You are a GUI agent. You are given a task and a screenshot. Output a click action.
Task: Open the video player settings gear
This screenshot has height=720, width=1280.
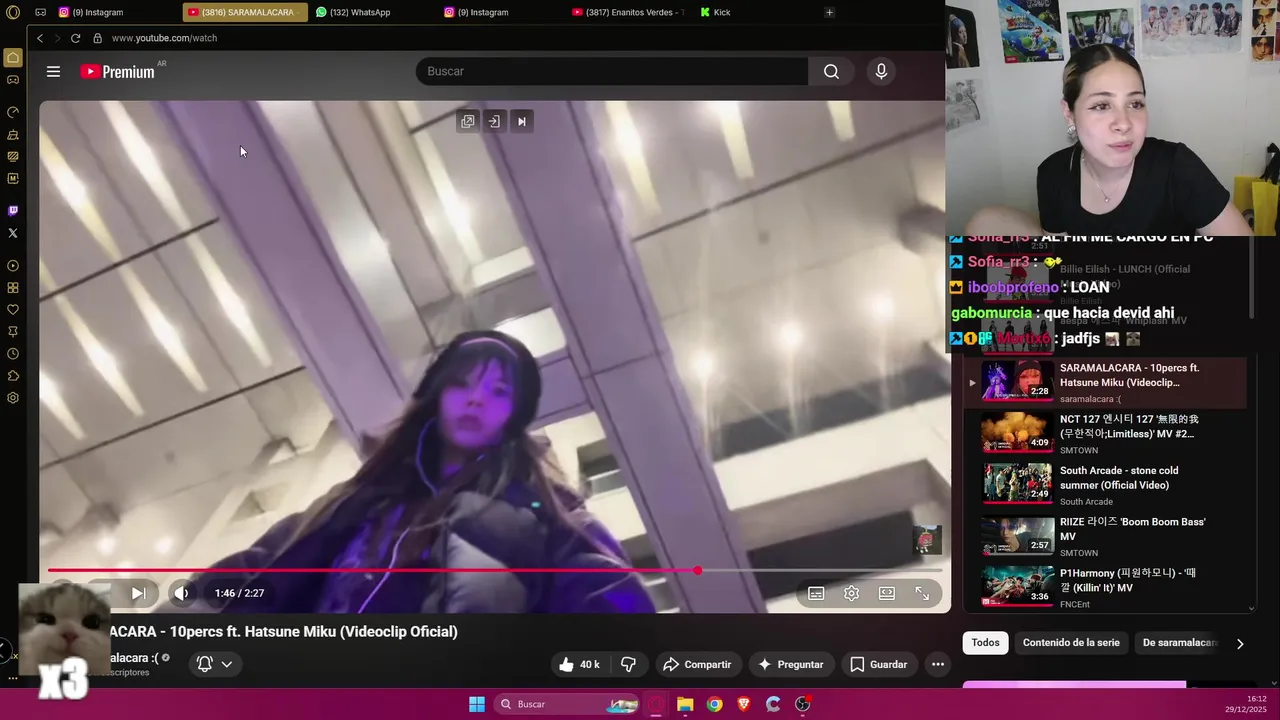click(x=851, y=593)
